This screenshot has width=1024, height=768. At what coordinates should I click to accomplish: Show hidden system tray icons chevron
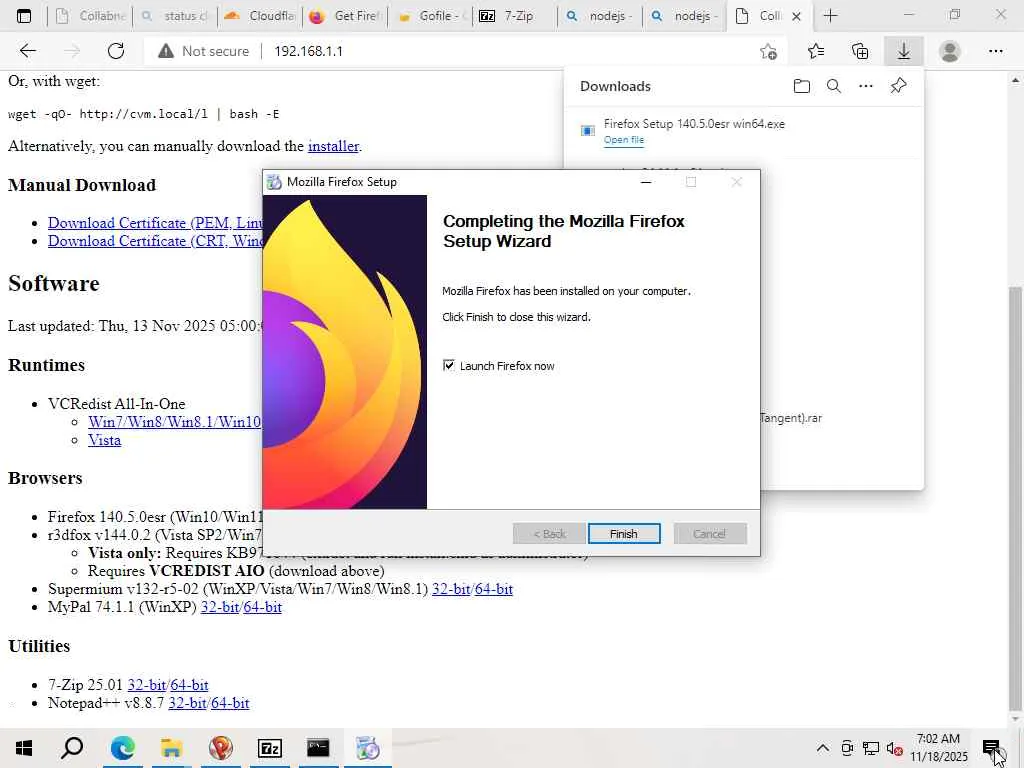click(823, 748)
